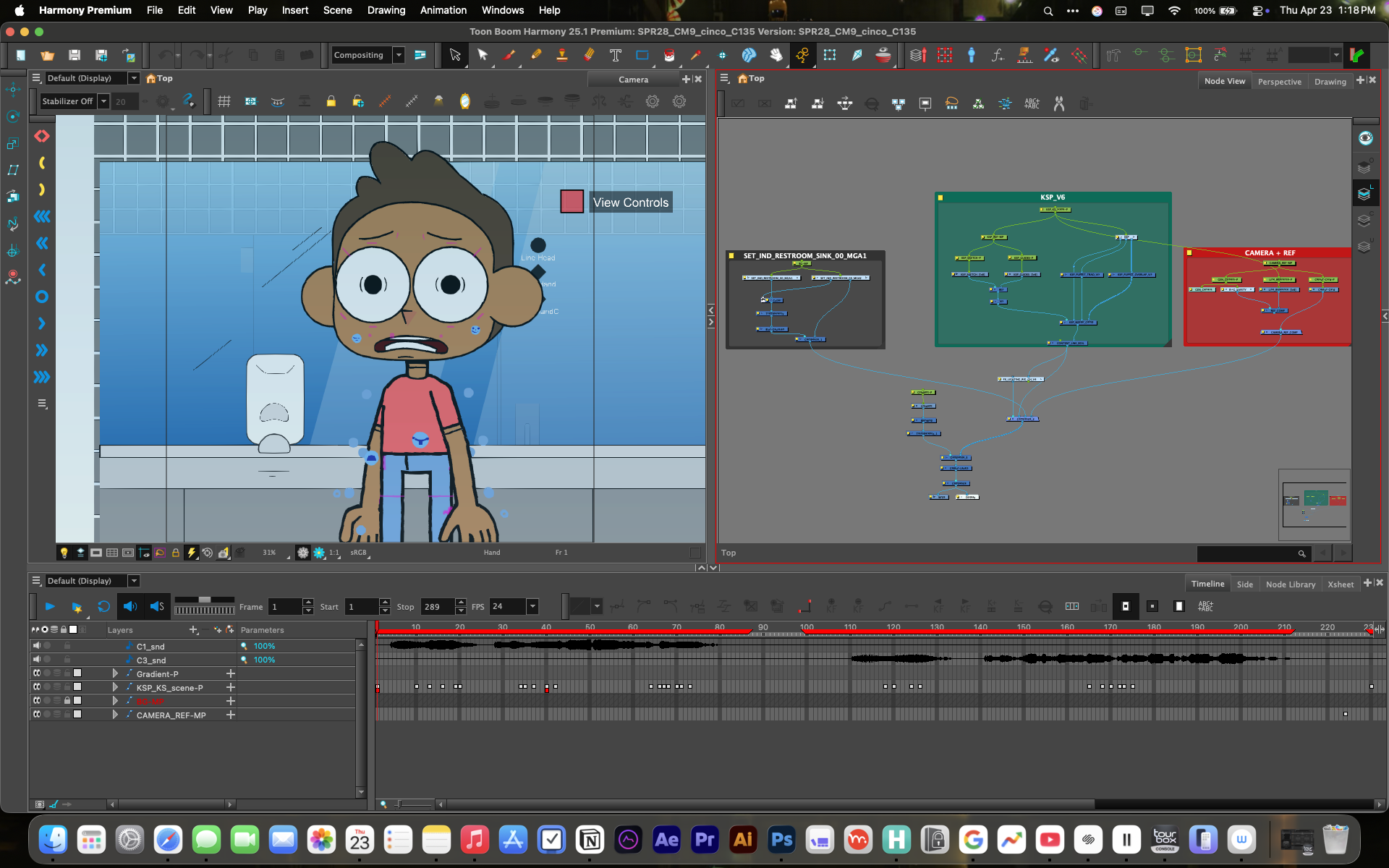The height and width of the screenshot is (868, 1389).
Task: Open the FPS 24 dropdown
Action: pyautogui.click(x=532, y=607)
